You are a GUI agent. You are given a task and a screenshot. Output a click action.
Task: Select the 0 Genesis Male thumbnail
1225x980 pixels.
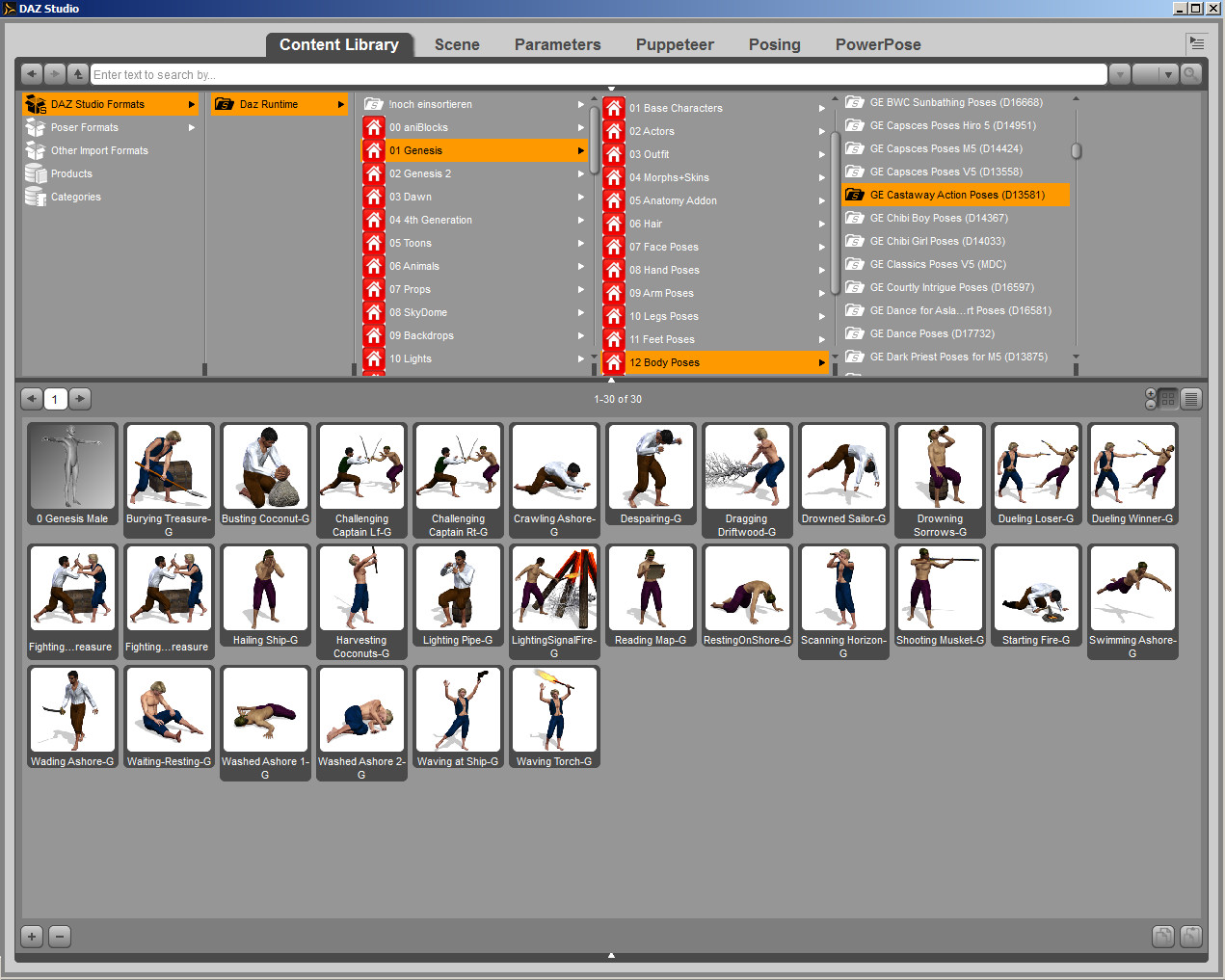(x=72, y=474)
